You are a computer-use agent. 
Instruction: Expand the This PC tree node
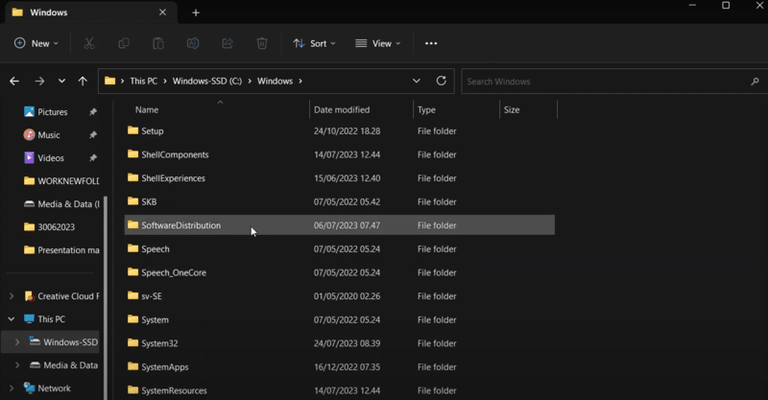11,319
